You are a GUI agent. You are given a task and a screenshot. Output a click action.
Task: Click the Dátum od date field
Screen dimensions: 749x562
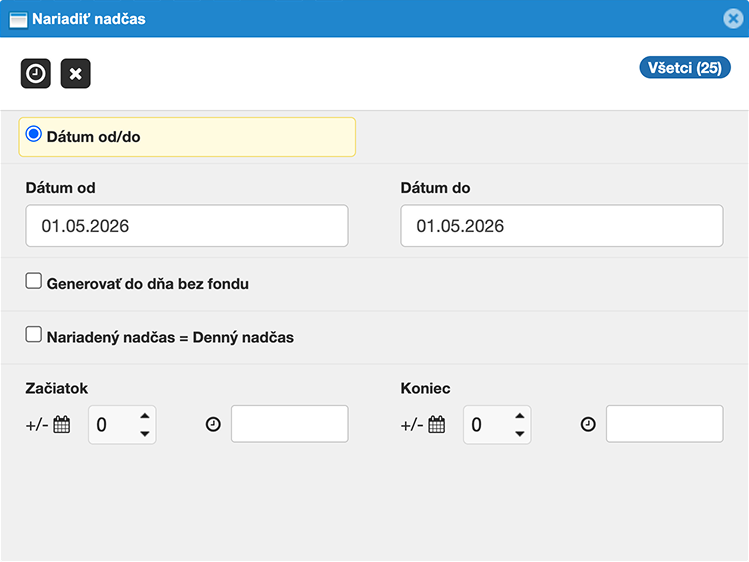[187, 226]
